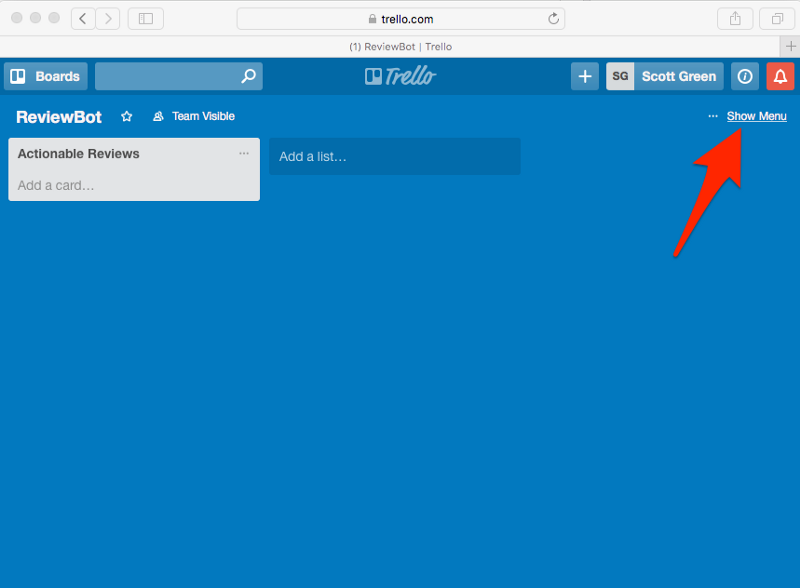Screen dimensions: 800x588
Task: Open Scott Green profile menu
Action: [x=665, y=77]
